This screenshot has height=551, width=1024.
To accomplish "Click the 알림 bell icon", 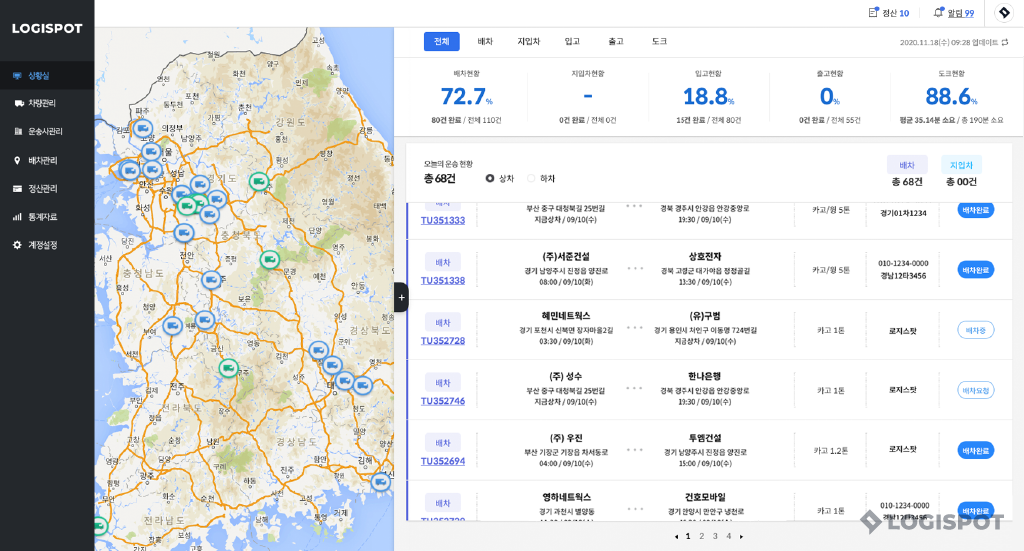I will click(938, 13).
